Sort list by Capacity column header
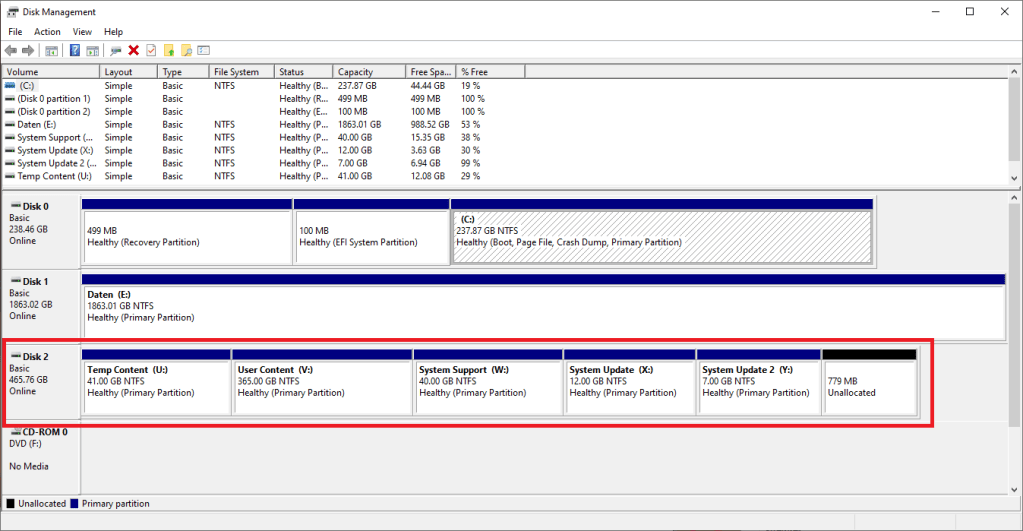Viewport: 1023px width, 531px height. (355, 72)
